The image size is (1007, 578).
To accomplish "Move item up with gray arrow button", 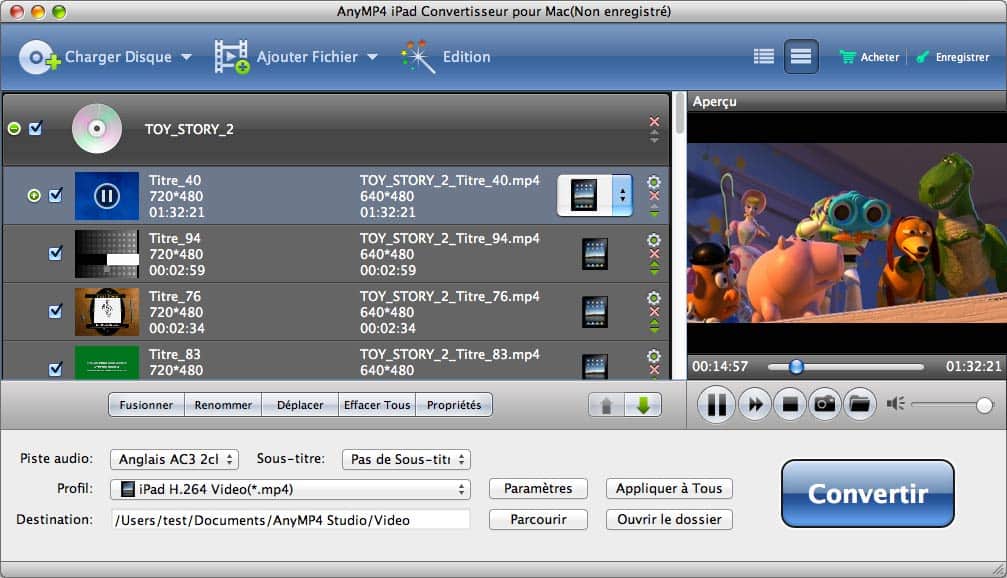I will coord(606,405).
